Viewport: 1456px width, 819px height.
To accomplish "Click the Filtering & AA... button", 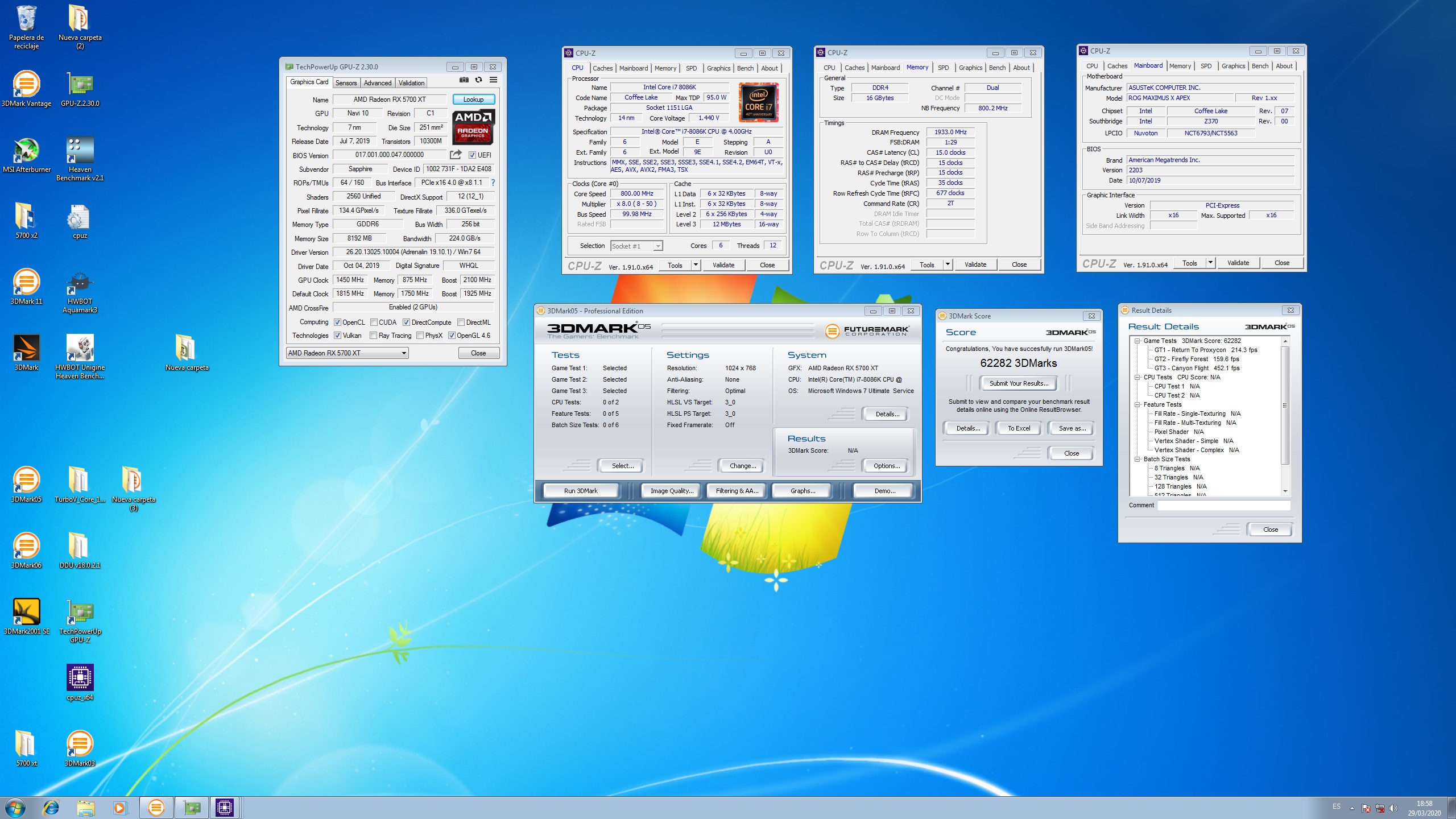I will 737,491.
